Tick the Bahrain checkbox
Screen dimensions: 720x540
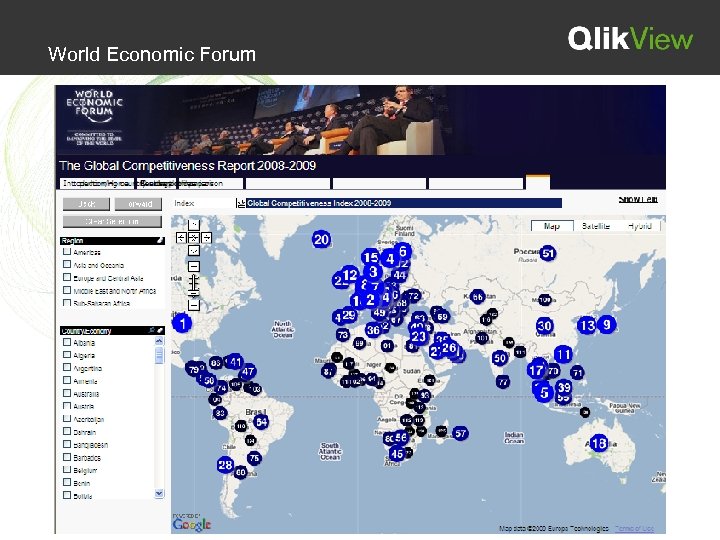(67, 432)
